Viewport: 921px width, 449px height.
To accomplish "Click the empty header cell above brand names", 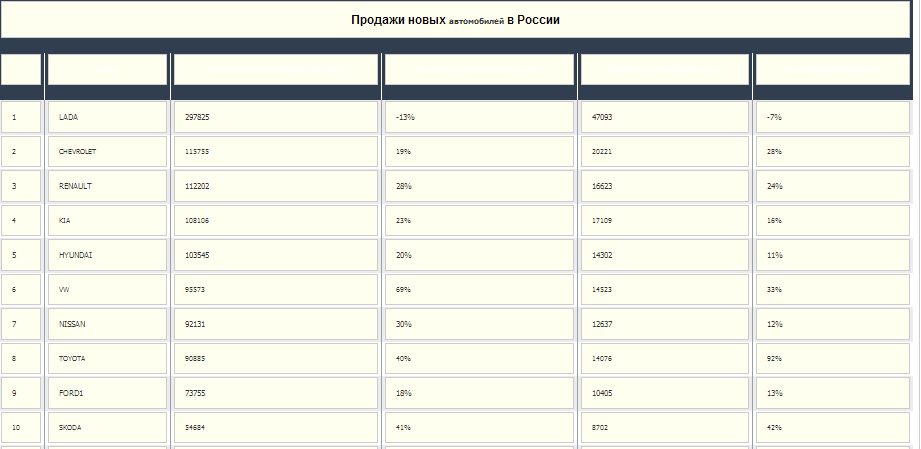I will click(107, 70).
